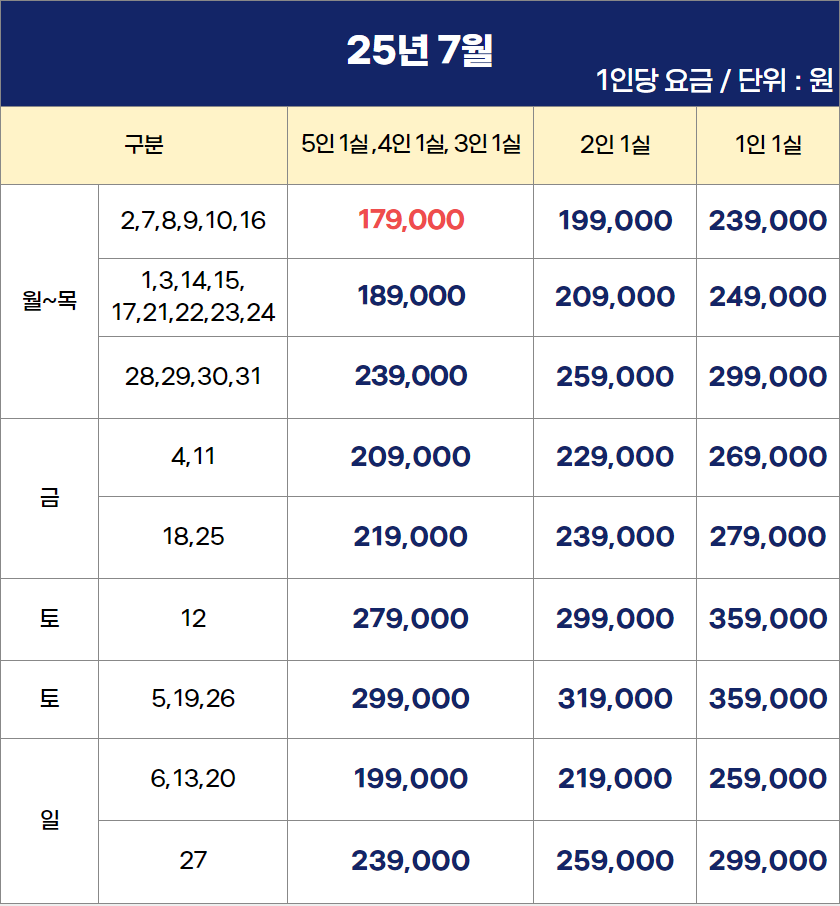Click the 1인당 요금 / 단위 : 원 text
This screenshot has width=840, height=906.
tap(714, 81)
